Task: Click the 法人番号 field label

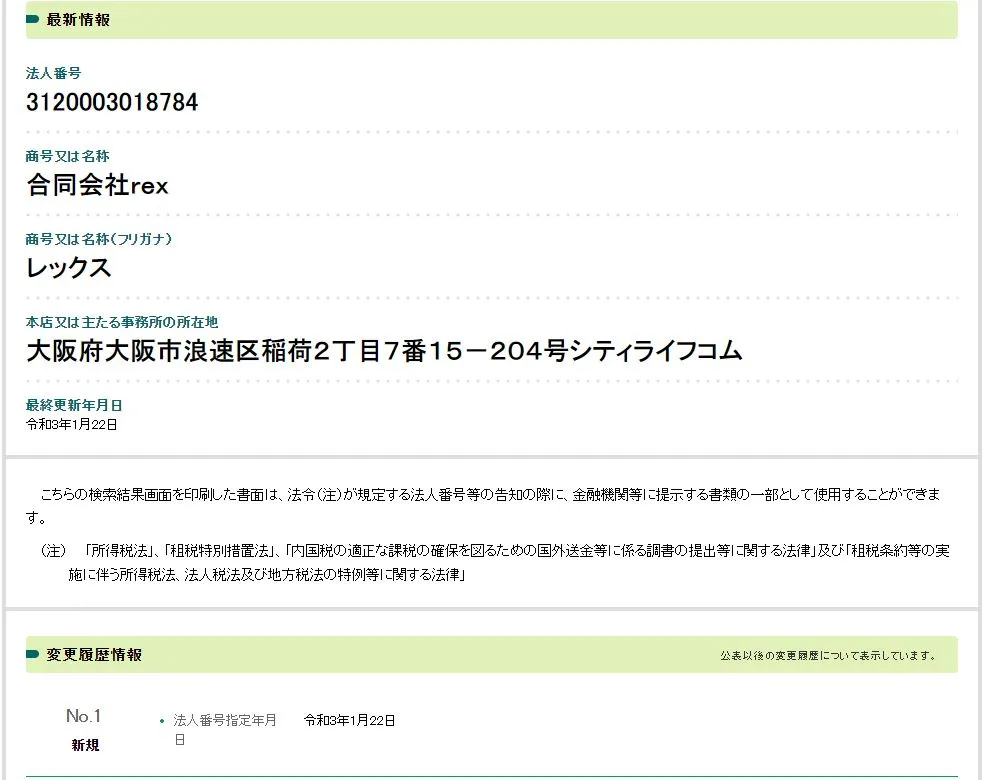Action: pos(53,74)
